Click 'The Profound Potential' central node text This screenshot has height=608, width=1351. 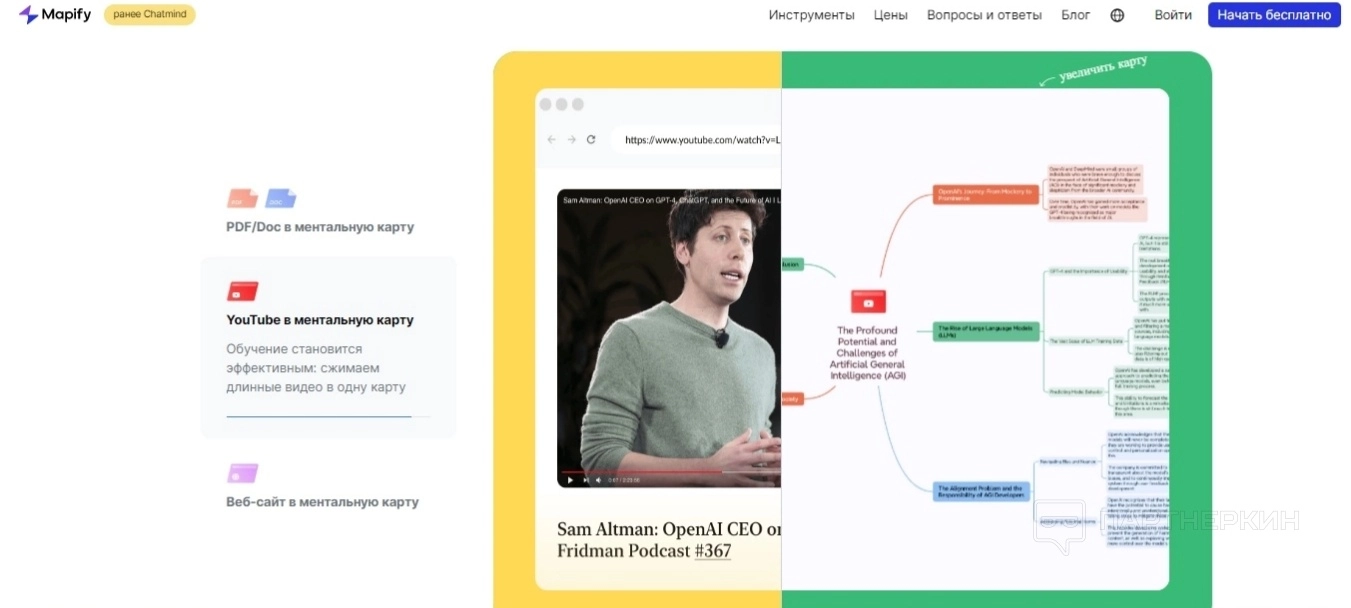[x=868, y=353]
